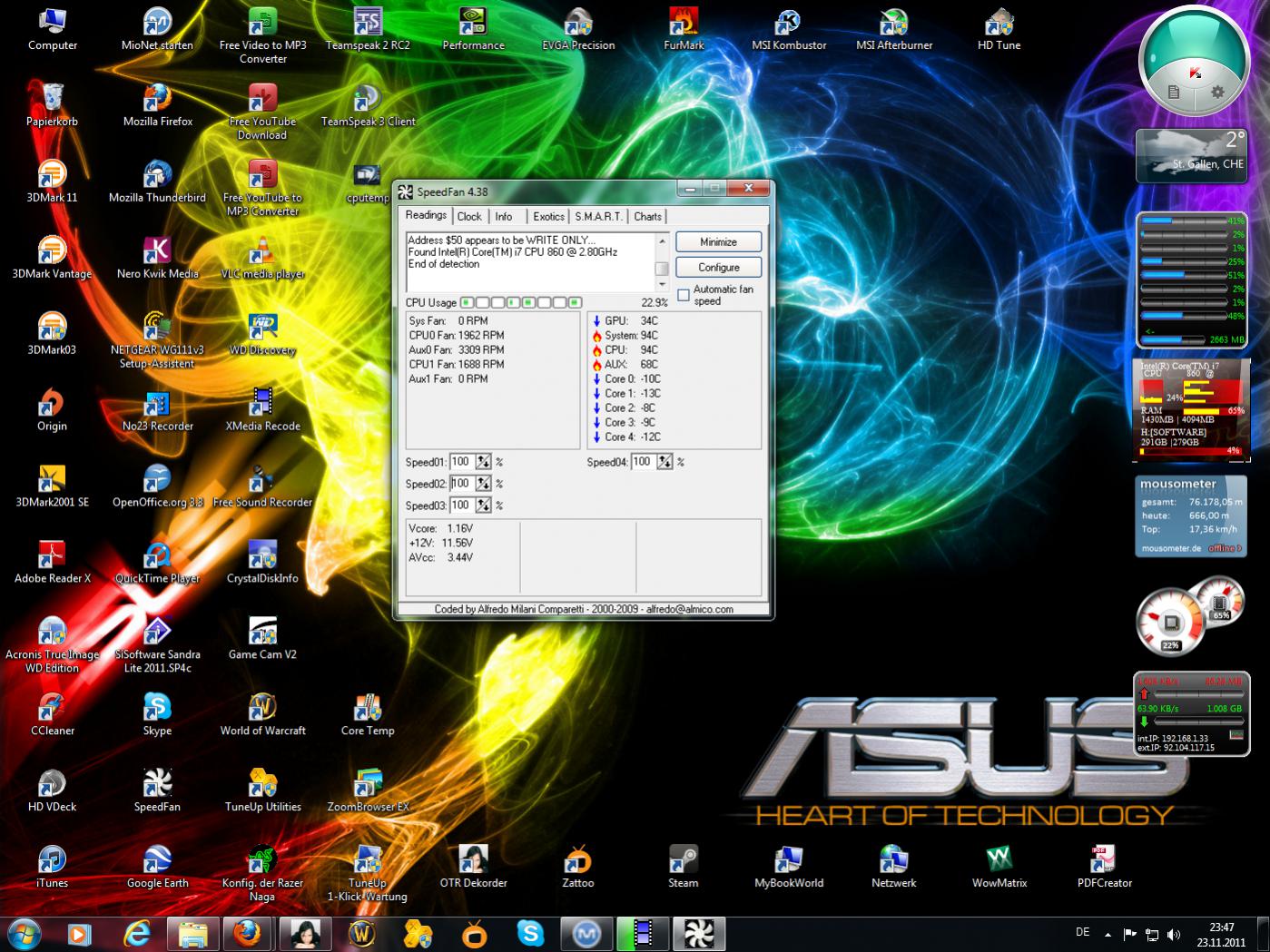Open the MyBookWorld desktop icon
Viewport: 1270px width, 952px height.
[789, 866]
